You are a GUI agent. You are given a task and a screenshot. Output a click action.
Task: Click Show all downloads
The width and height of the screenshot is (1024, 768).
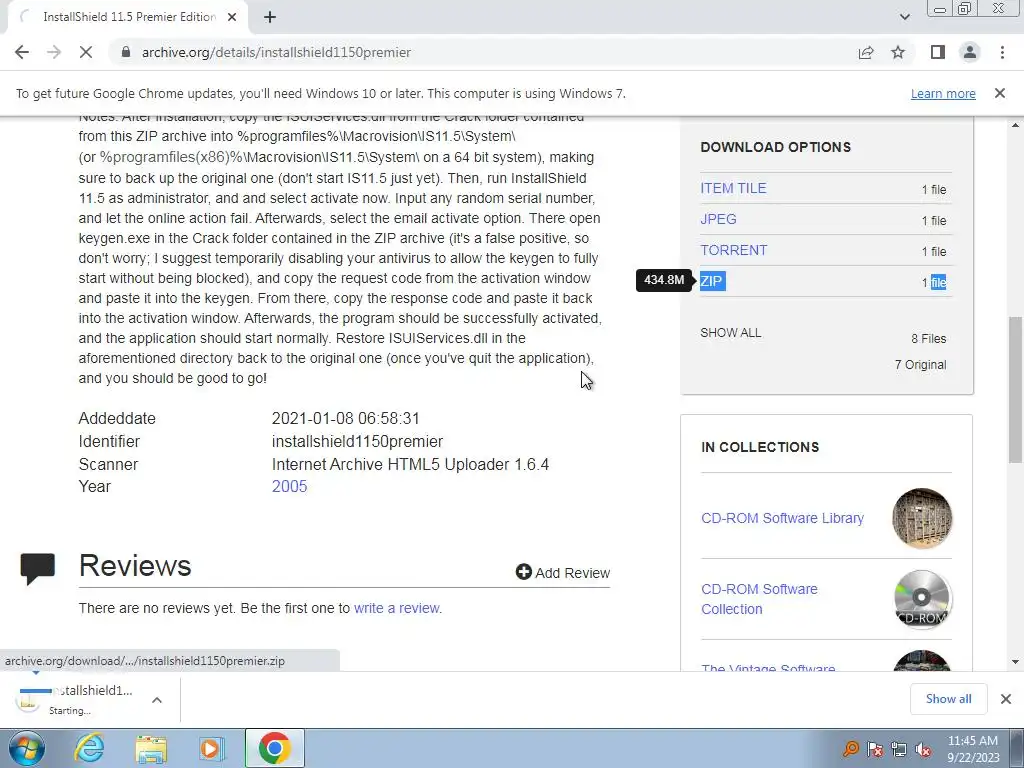point(948,699)
